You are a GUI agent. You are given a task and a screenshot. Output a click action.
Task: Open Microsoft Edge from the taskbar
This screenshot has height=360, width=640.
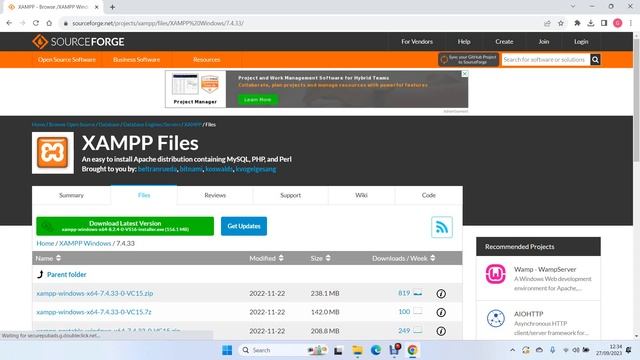tap(376, 350)
